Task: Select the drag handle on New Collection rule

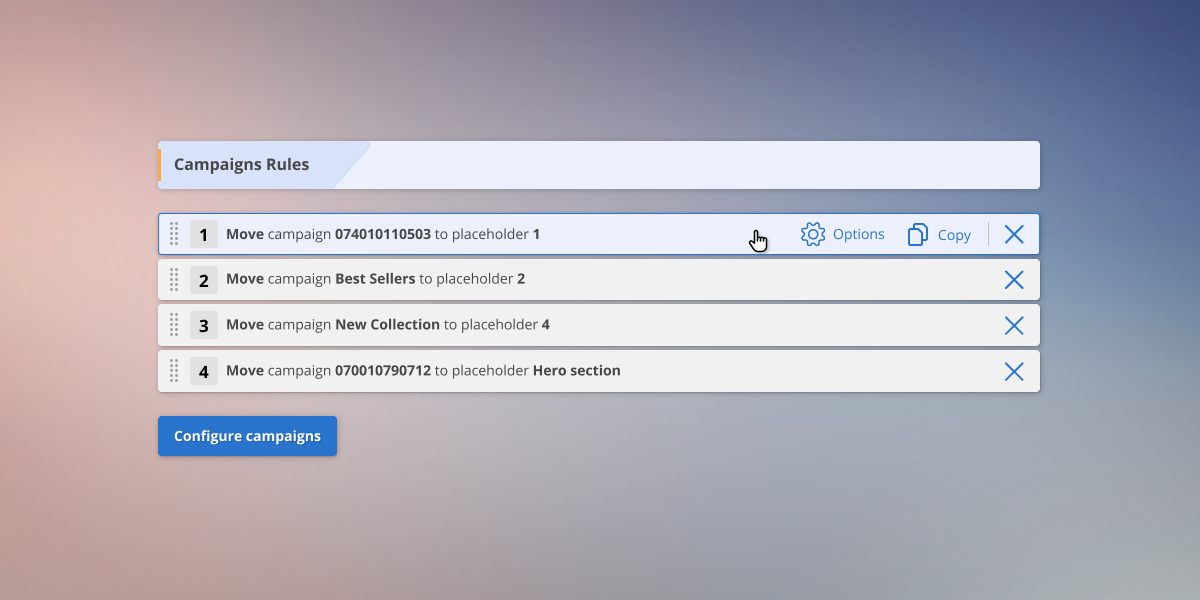Action: [174, 325]
